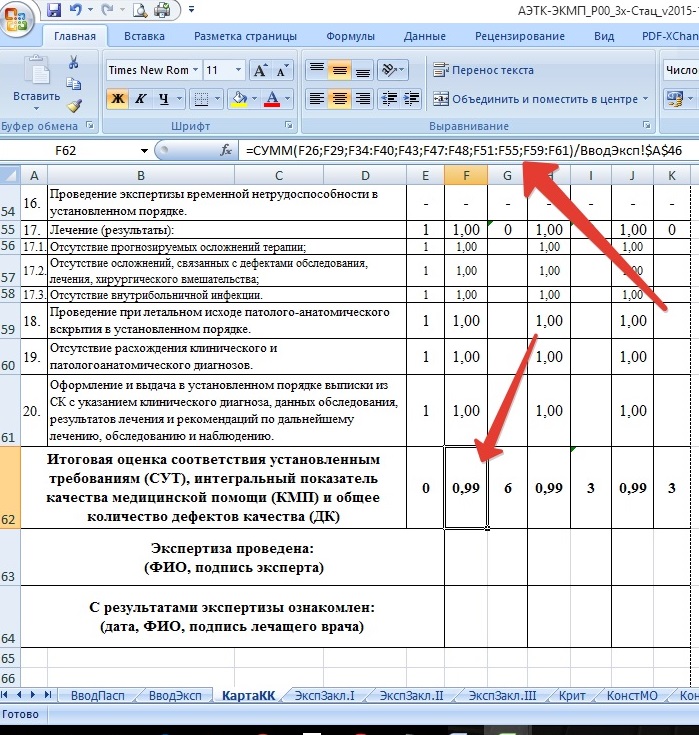Toggle underline Ч formatting
The height and width of the screenshot is (735, 699).
[x=163, y=99]
